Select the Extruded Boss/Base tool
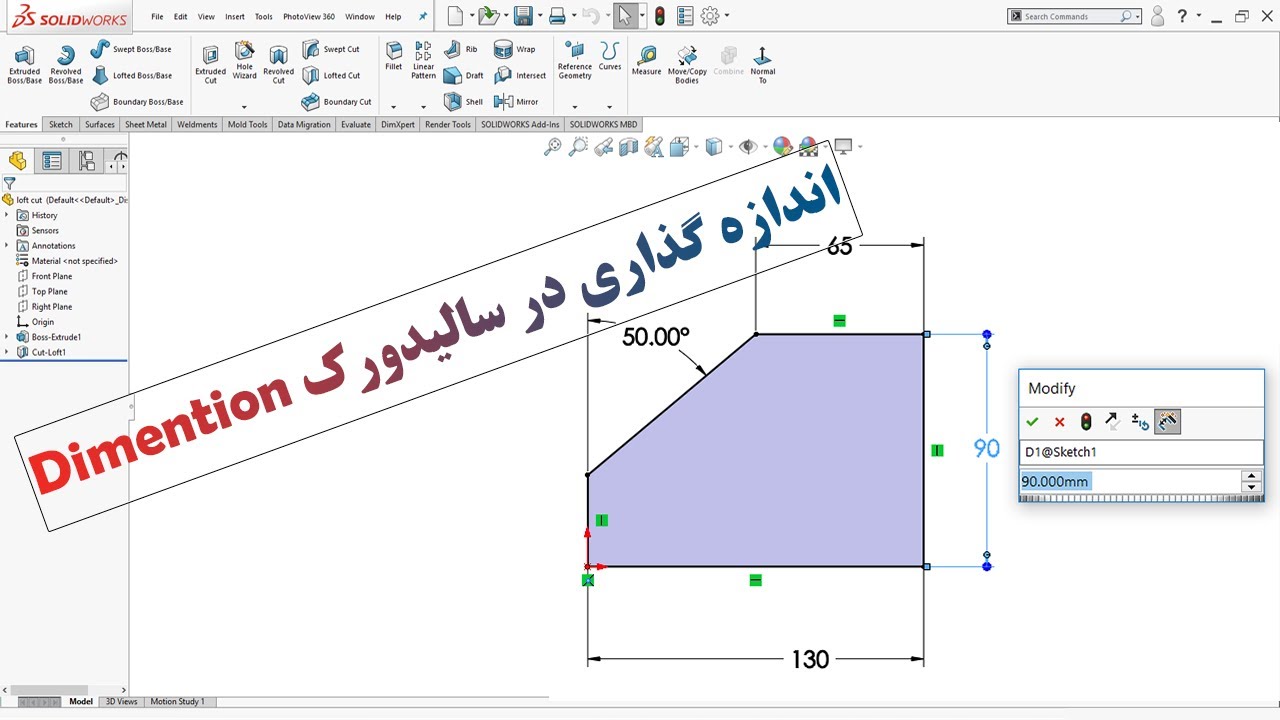This screenshot has height=720, width=1280. click(x=24, y=64)
